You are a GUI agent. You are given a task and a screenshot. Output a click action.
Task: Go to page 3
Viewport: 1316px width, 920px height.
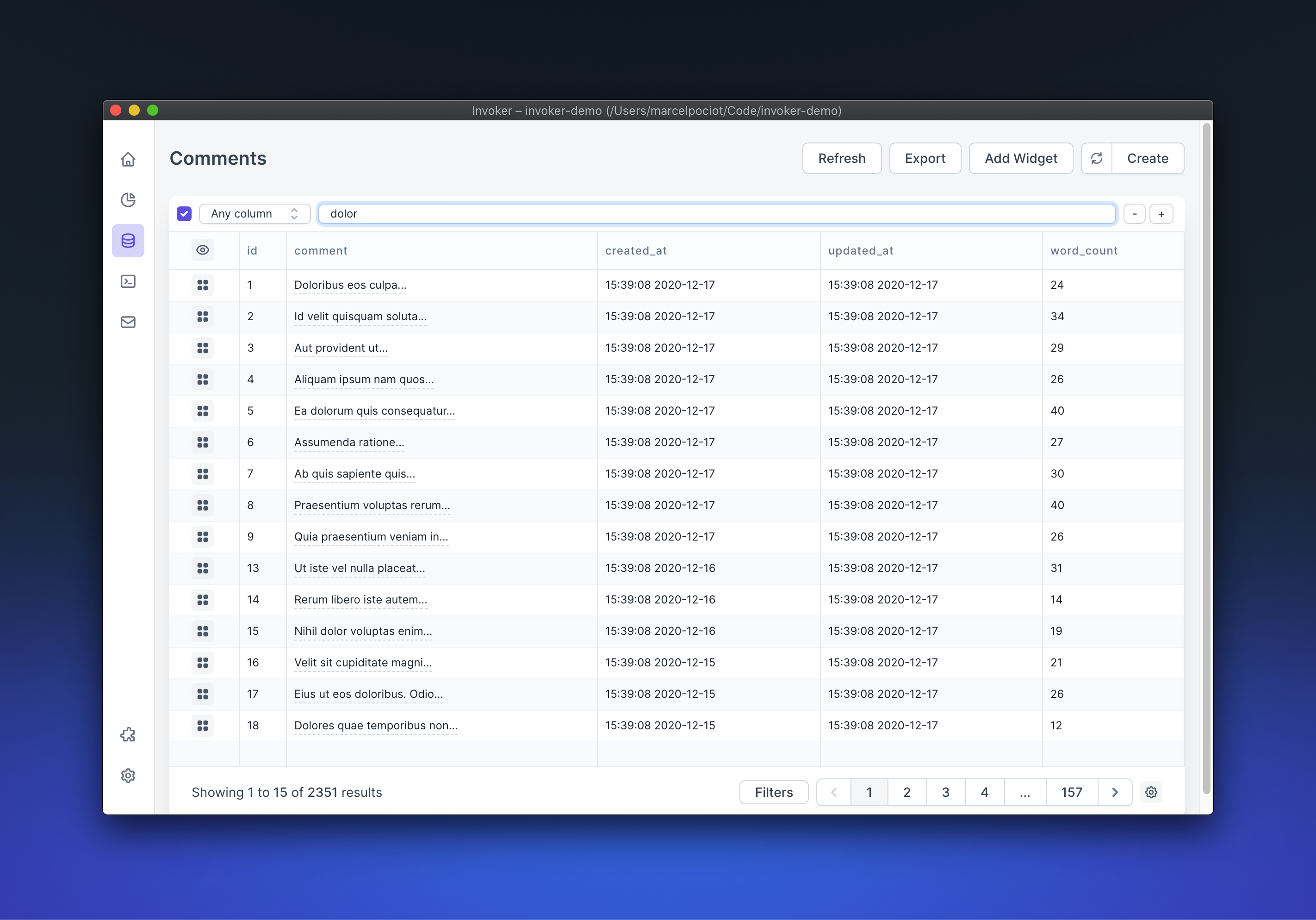[x=946, y=792]
